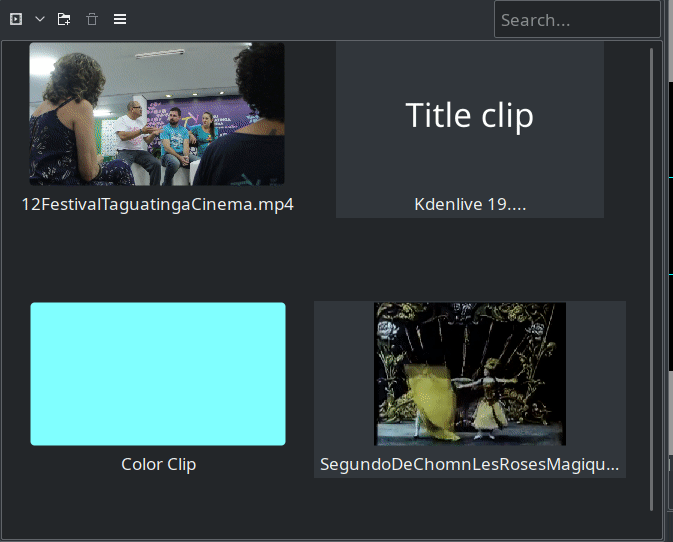Select the 12FestivalTaguatingaCinema video thumbnail
Image resolution: width=673 pixels, height=542 pixels.
point(157,114)
